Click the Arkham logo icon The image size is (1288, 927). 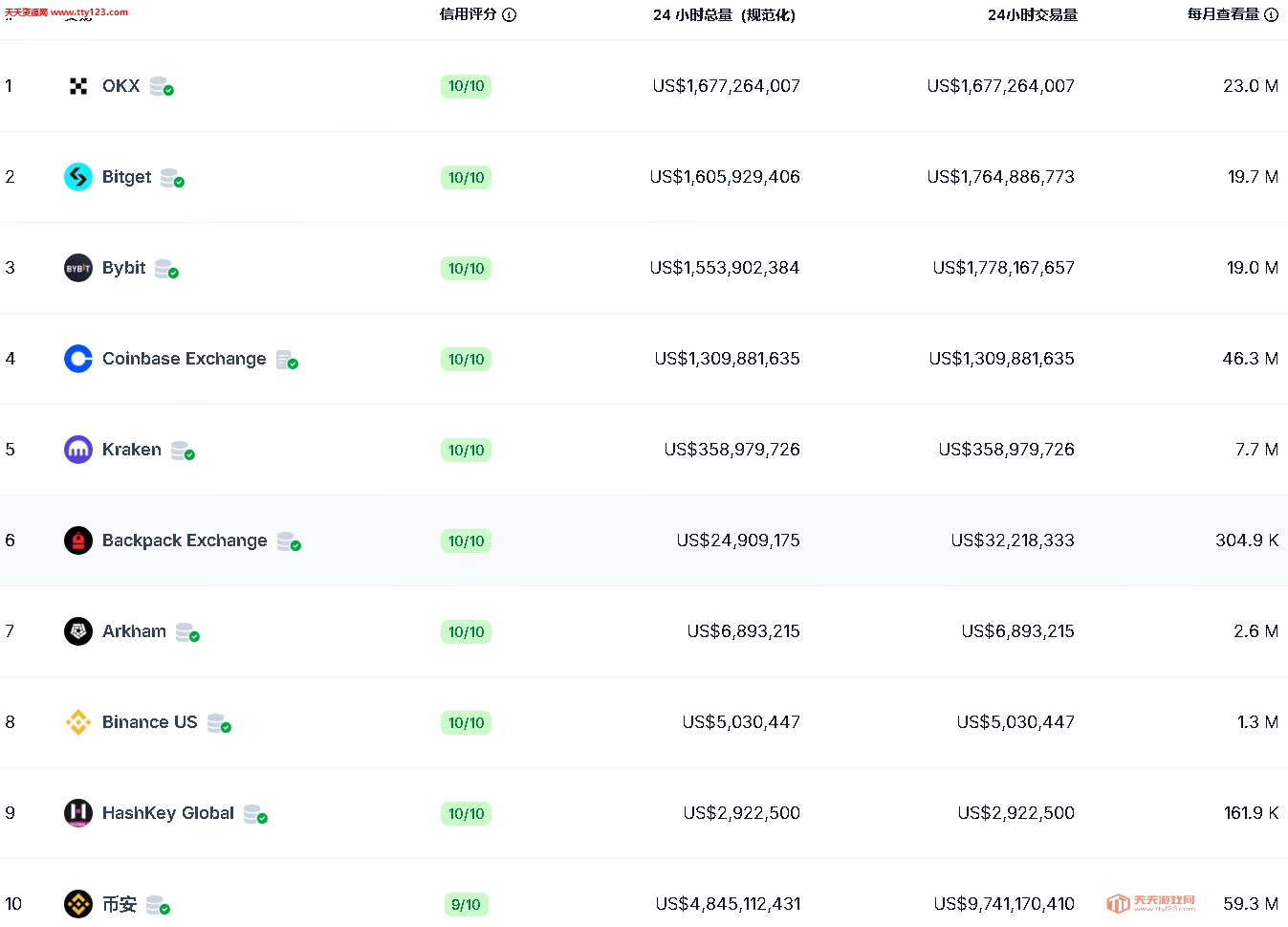point(78,631)
